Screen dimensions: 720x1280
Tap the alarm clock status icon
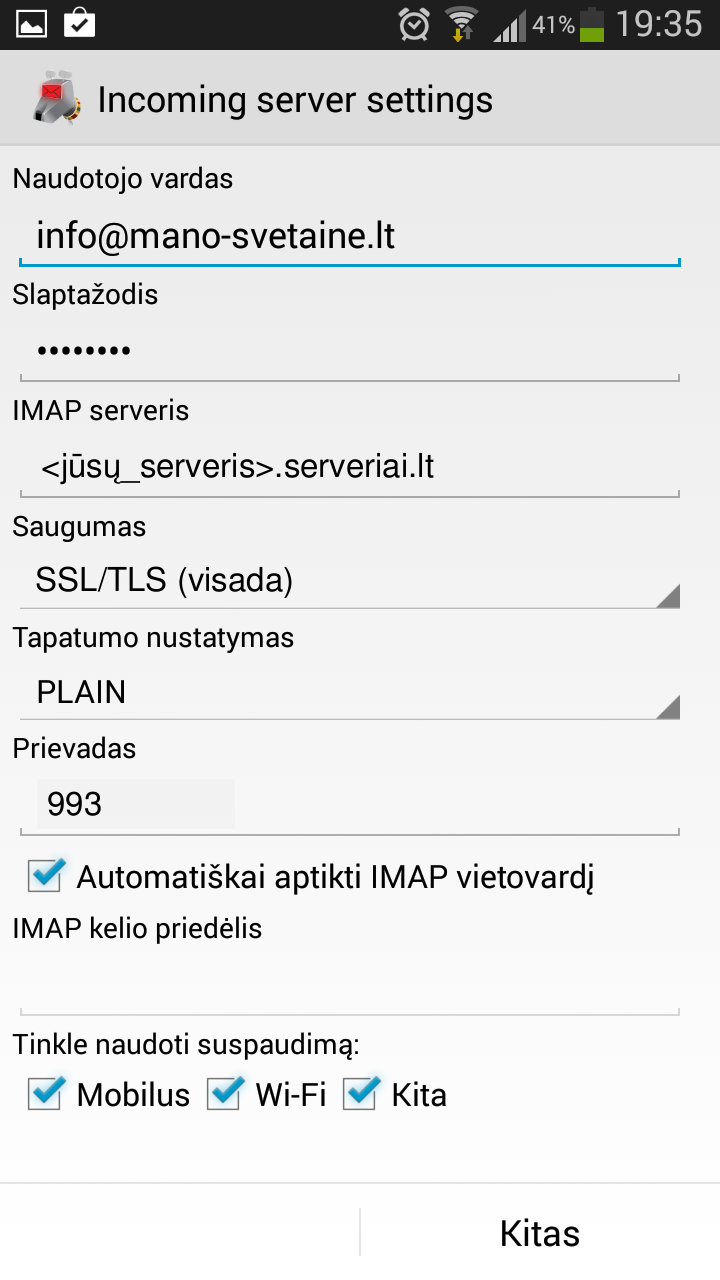point(413,23)
